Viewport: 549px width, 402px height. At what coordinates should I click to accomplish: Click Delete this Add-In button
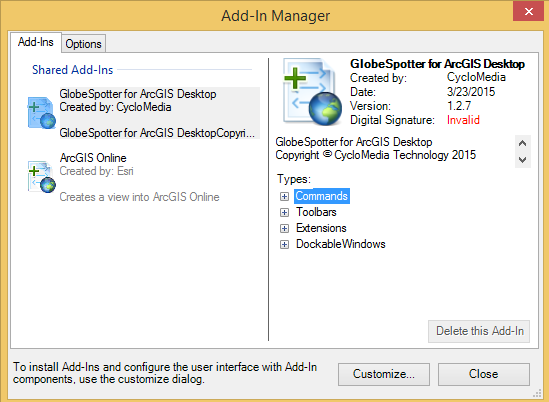click(x=479, y=331)
